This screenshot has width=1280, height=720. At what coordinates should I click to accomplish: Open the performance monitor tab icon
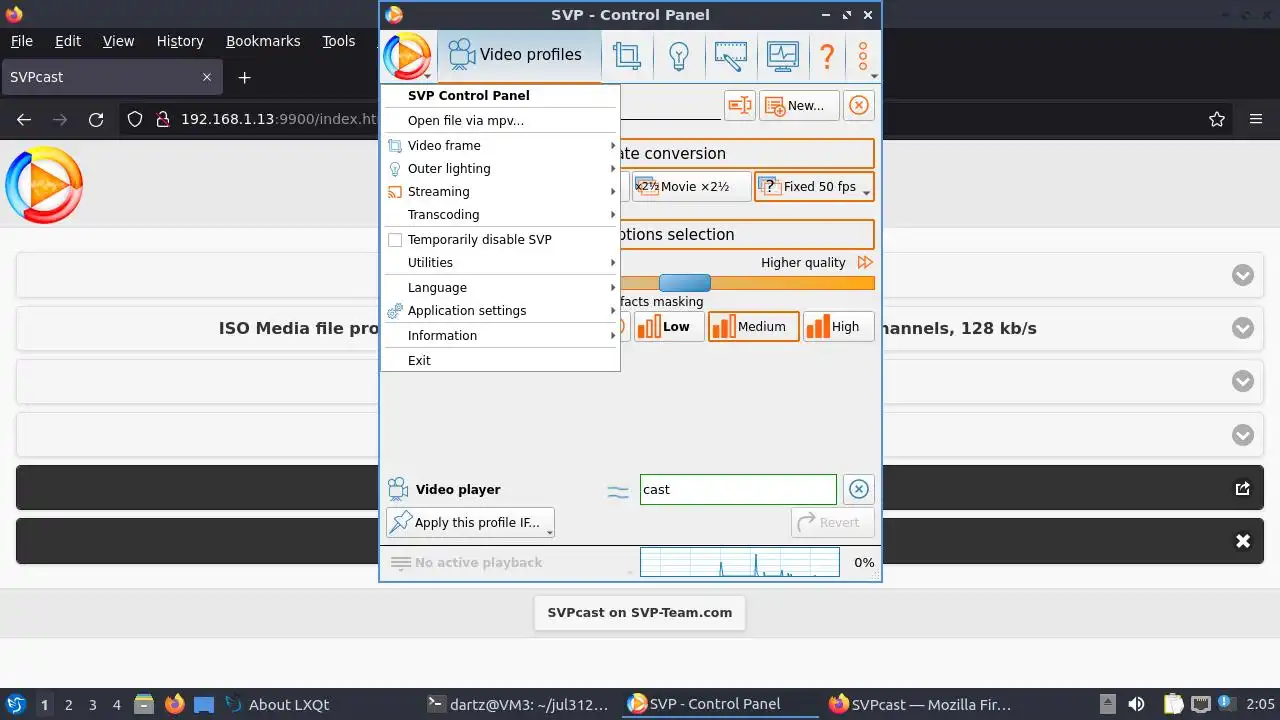coord(782,55)
